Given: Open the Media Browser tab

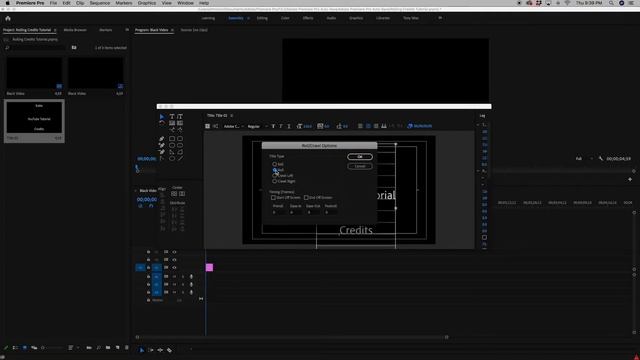Looking at the screenshot, I should point(75,30).
